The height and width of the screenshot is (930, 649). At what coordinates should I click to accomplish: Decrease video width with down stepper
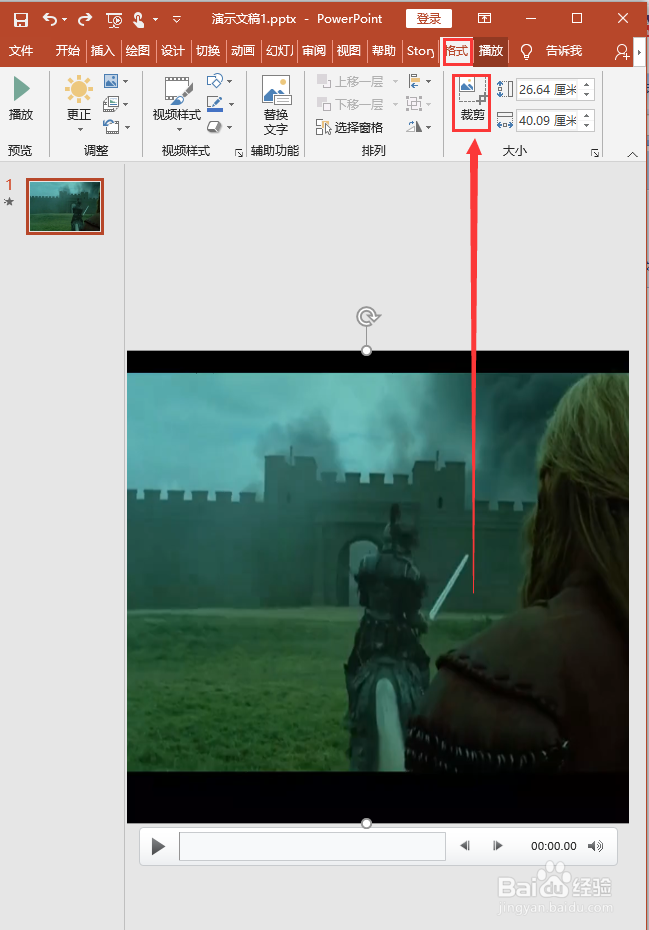coord(587,126)
